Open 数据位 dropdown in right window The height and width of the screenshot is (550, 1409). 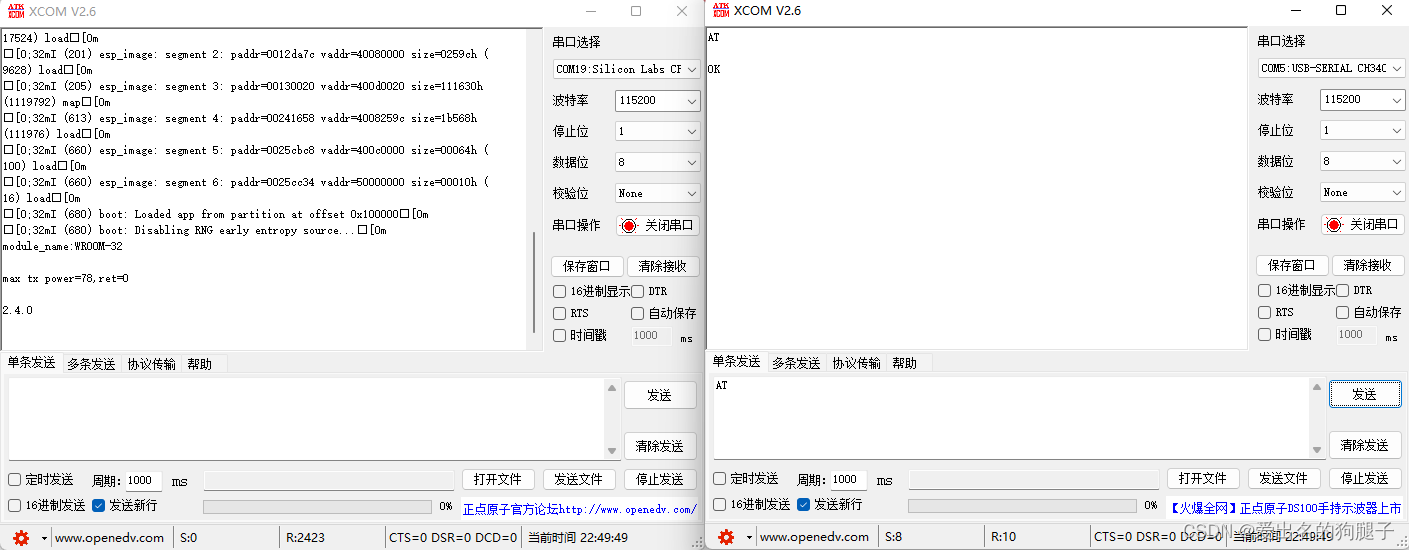pos(1362,161)
